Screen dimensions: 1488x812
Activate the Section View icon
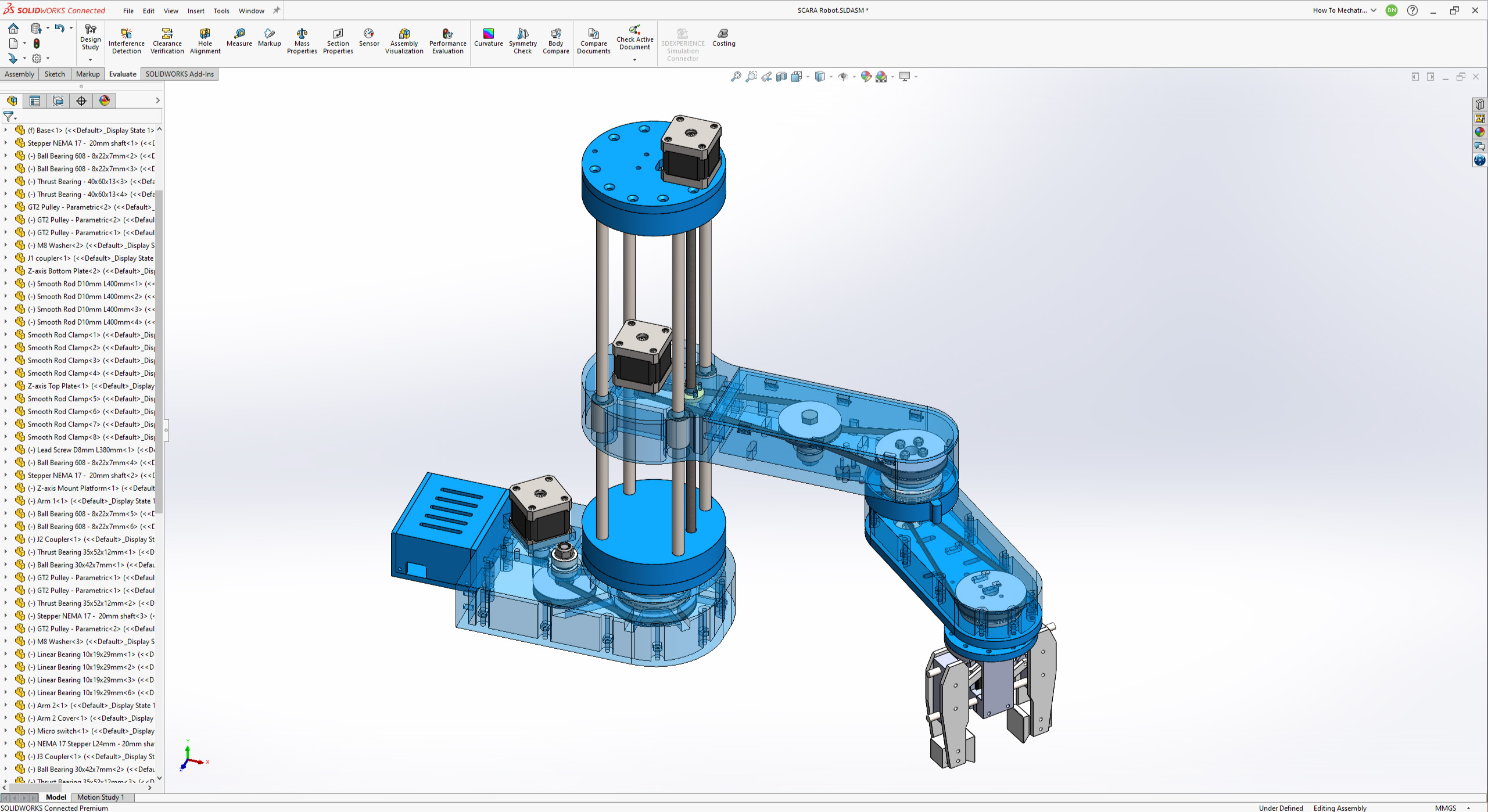[x=781, y=77]
